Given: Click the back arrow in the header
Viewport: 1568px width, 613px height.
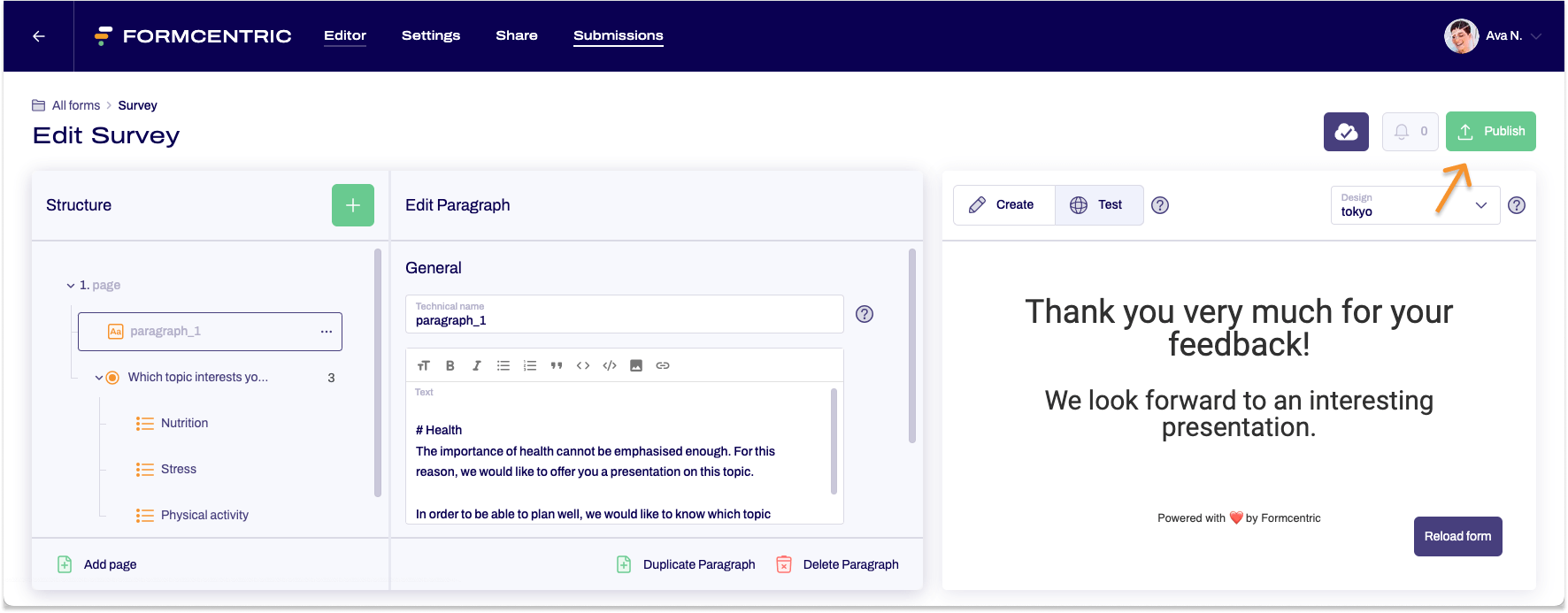Looking at the screenshot, I should point(38,36).
